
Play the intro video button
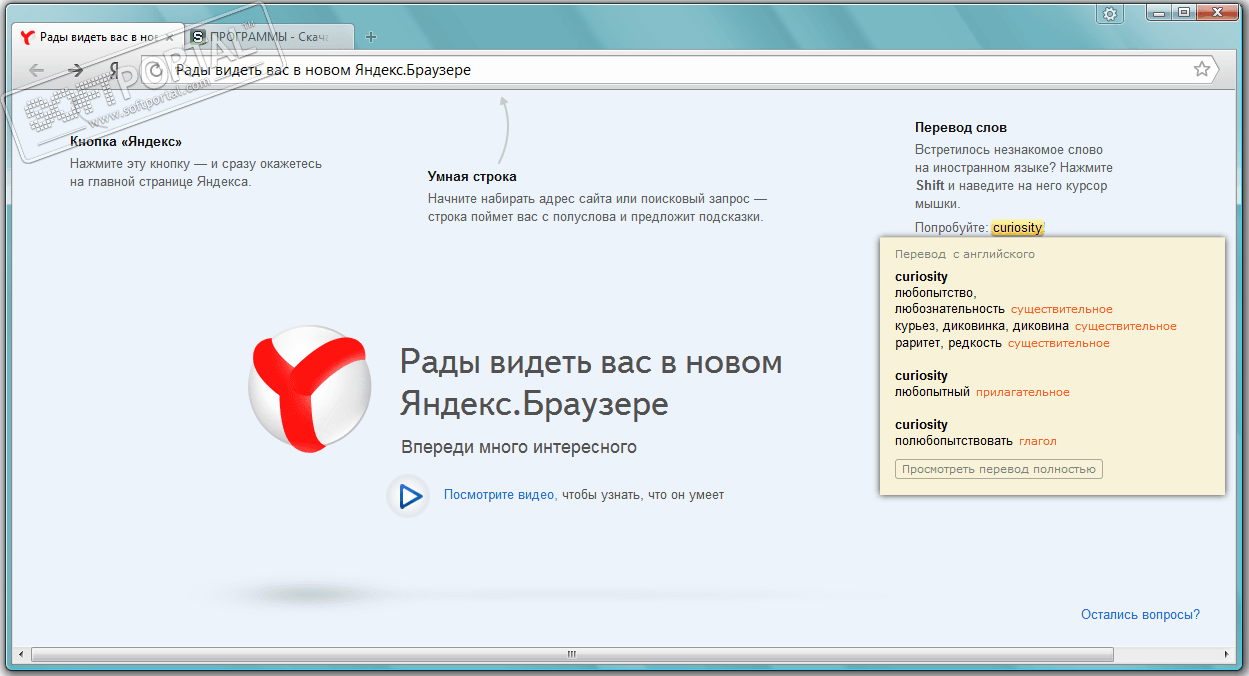pyautogui.click(x=408, y=495)
